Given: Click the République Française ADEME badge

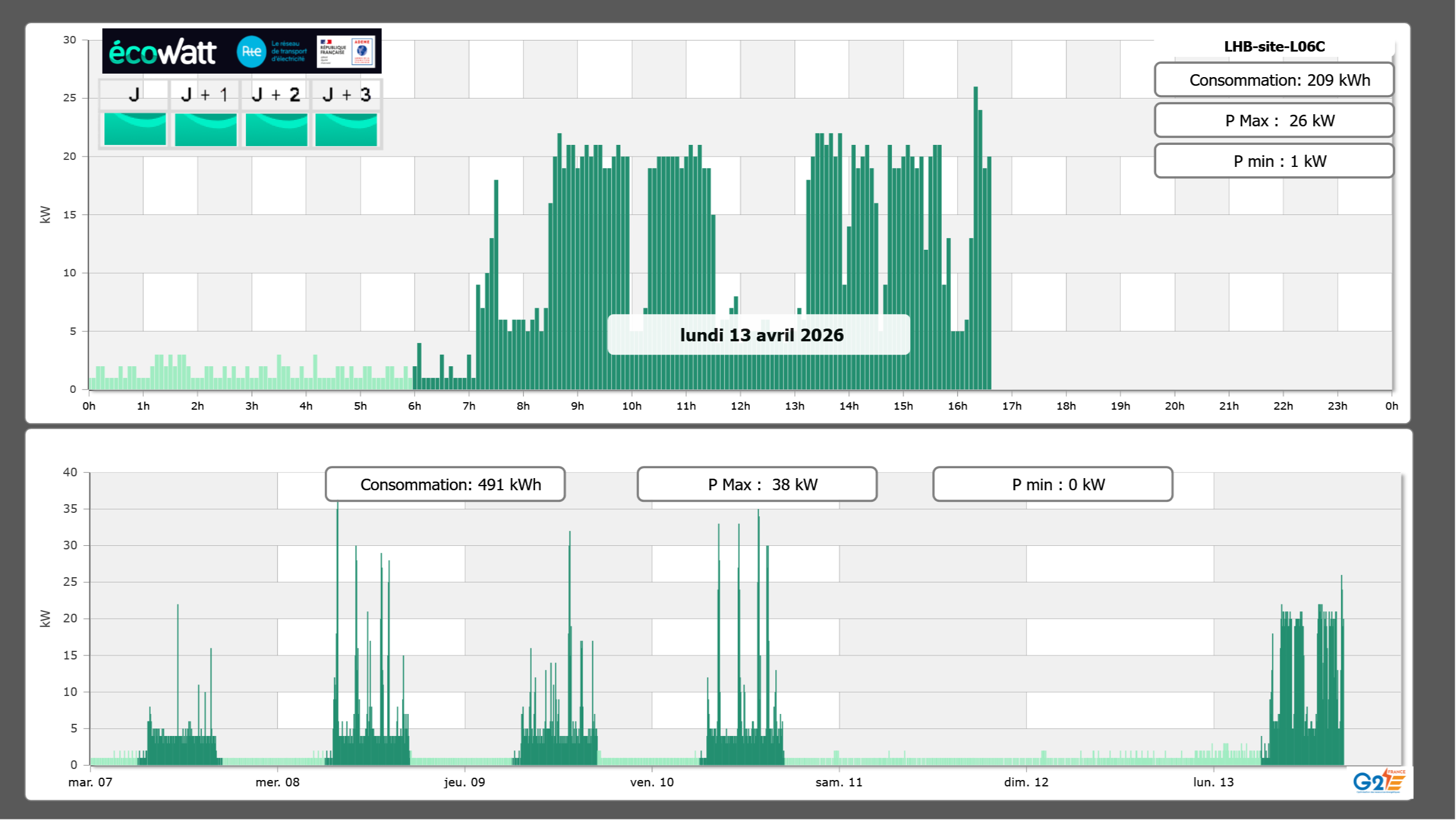Looking at the screenshot, I should click(346, 52).
